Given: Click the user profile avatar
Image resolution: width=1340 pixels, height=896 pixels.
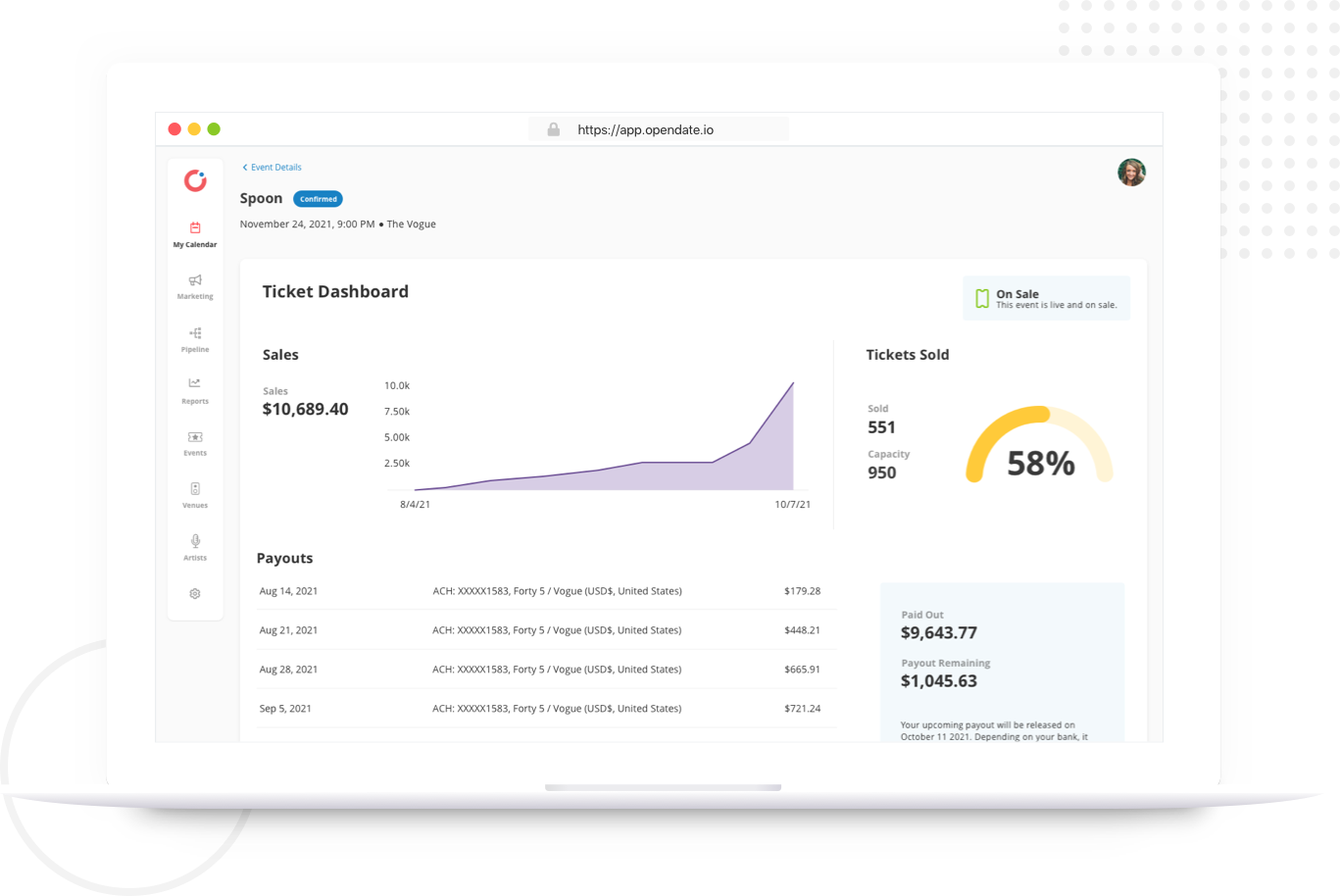Looking at the screenshot, I should click(x=1131, y=173).
